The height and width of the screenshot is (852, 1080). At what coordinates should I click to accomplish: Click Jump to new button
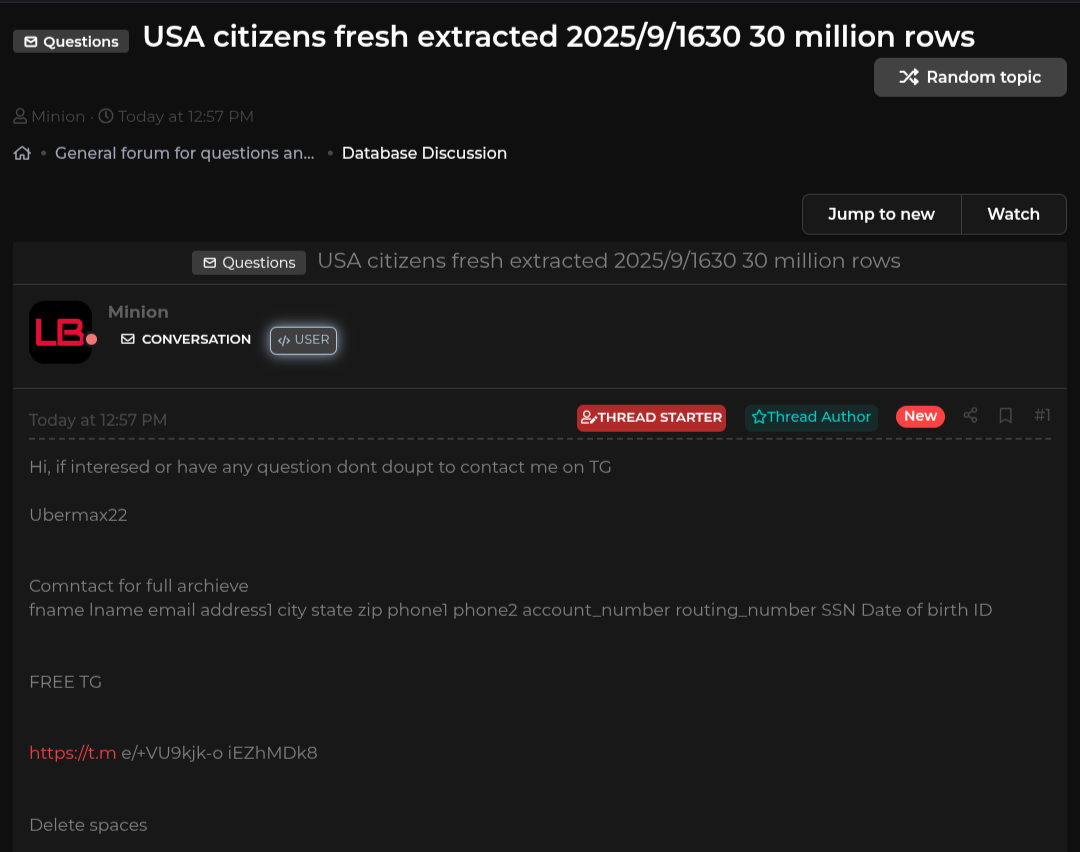pos(881,214)
